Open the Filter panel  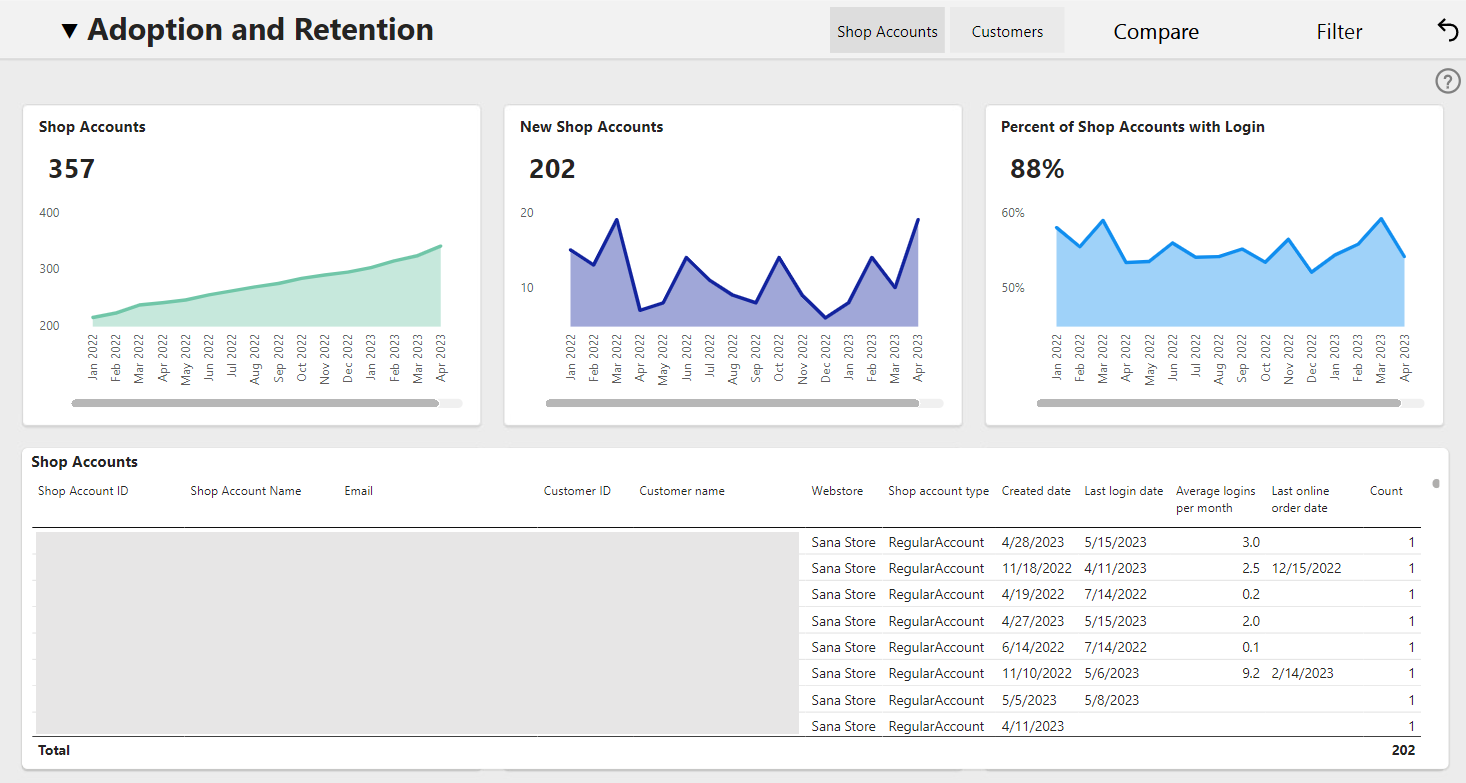1339,32
